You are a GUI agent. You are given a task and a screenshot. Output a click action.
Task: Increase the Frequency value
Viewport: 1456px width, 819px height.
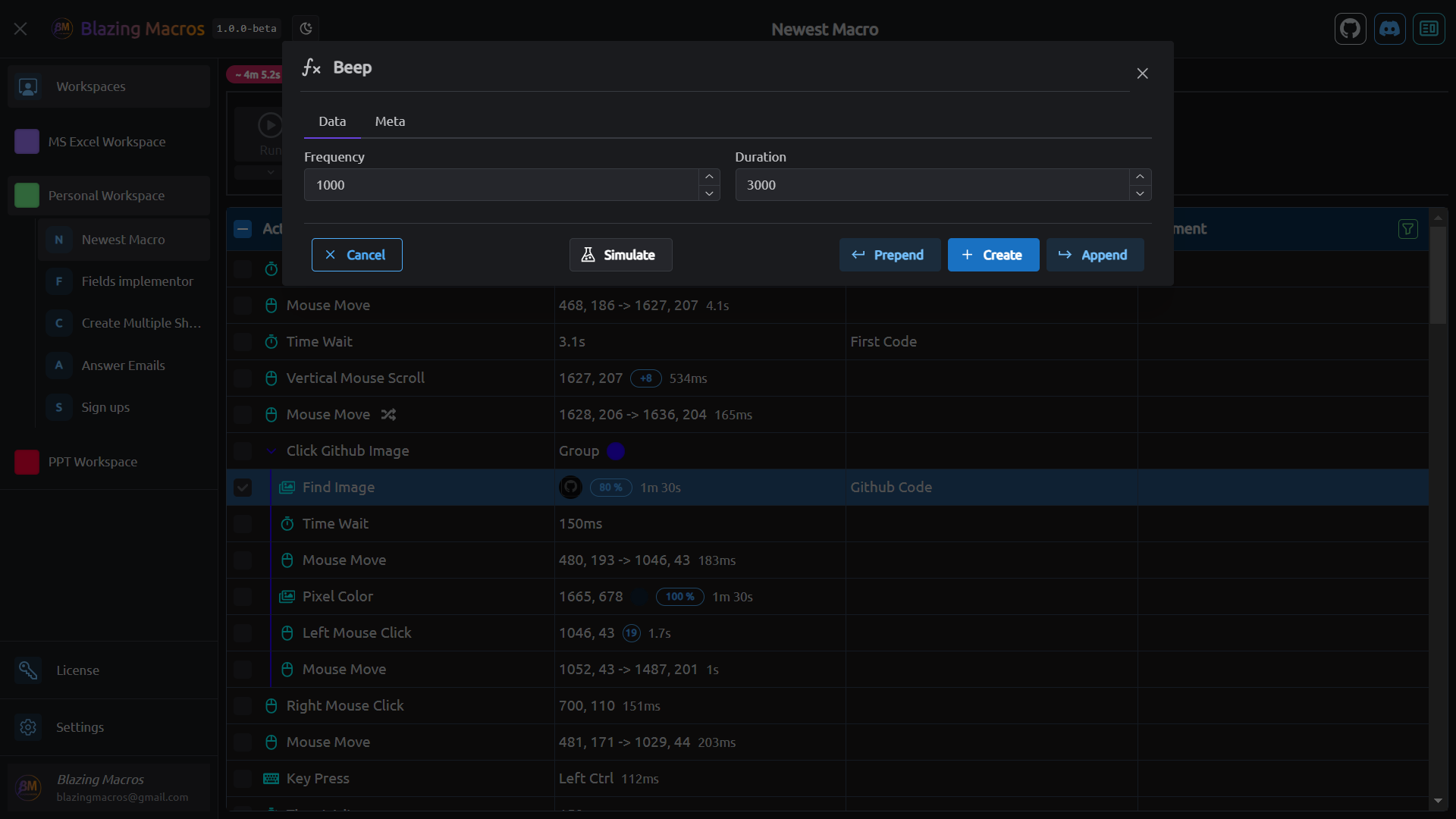coord(709,177)
